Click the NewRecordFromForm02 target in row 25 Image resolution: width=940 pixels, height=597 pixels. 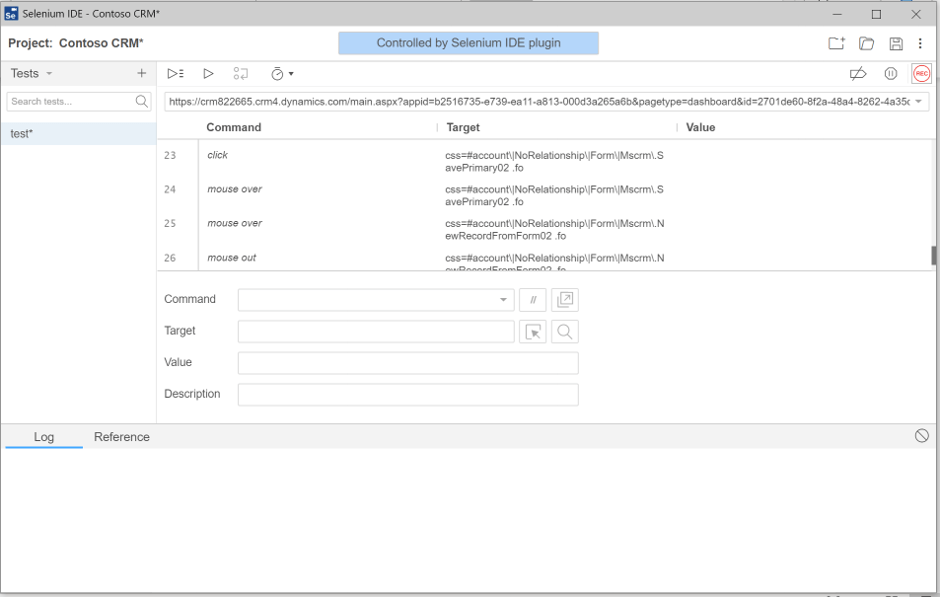[x=555, y=230]
